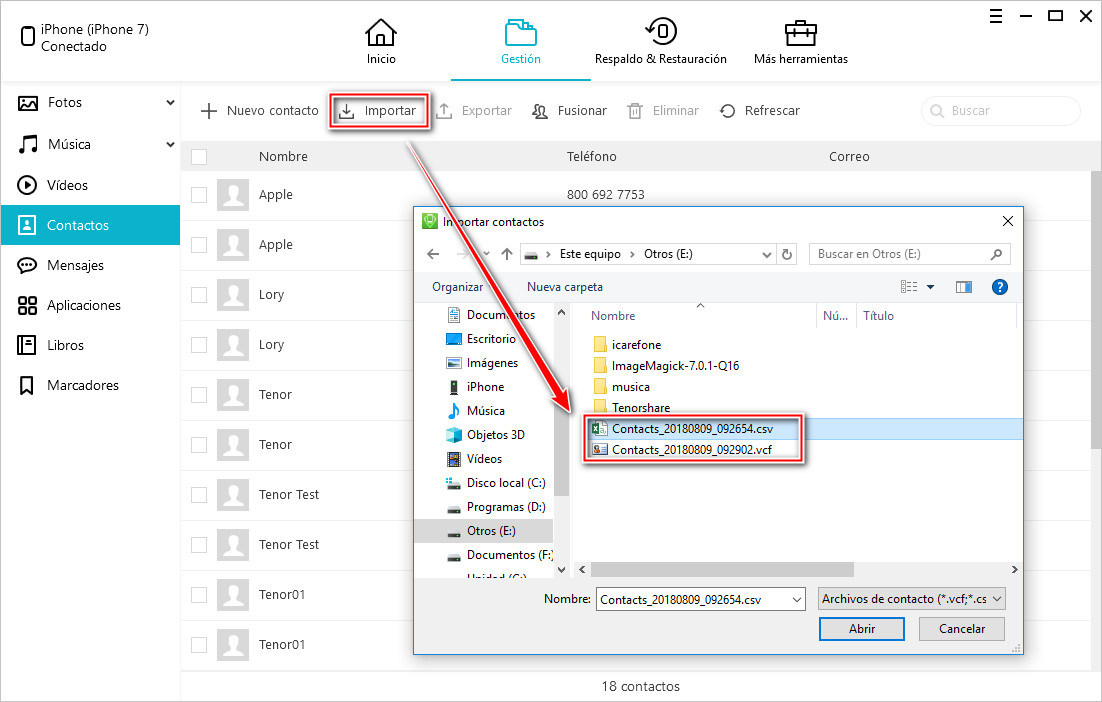Select checkbox beside Tenor Test contact

[x=199, y=495]
